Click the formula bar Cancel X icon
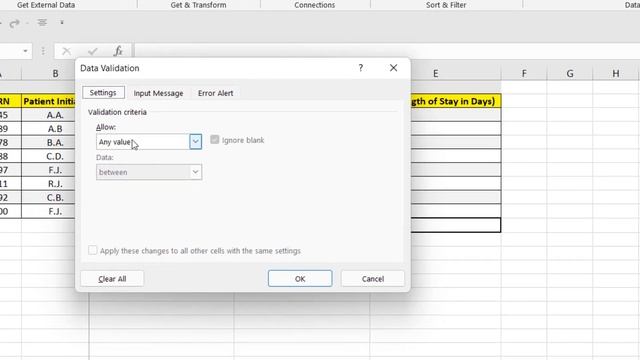 67,51
